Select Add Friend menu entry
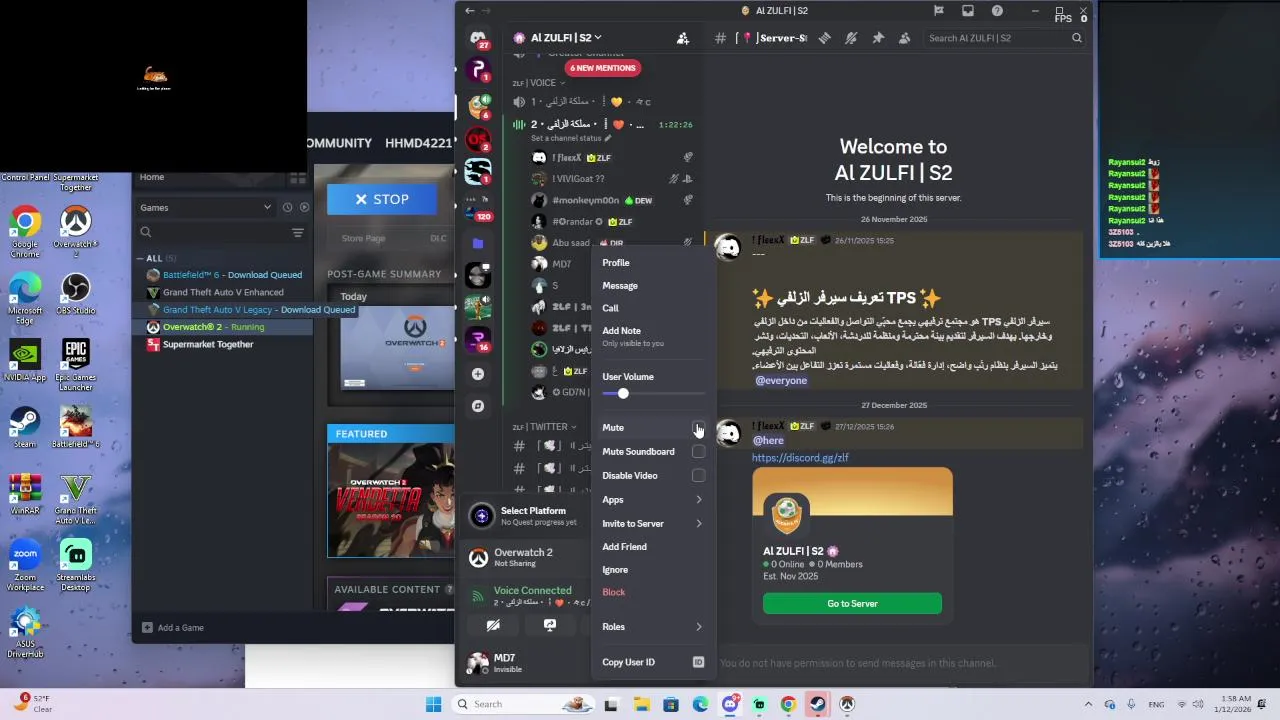The width and height of the screenshot is (1280, 720). (651, 547)
